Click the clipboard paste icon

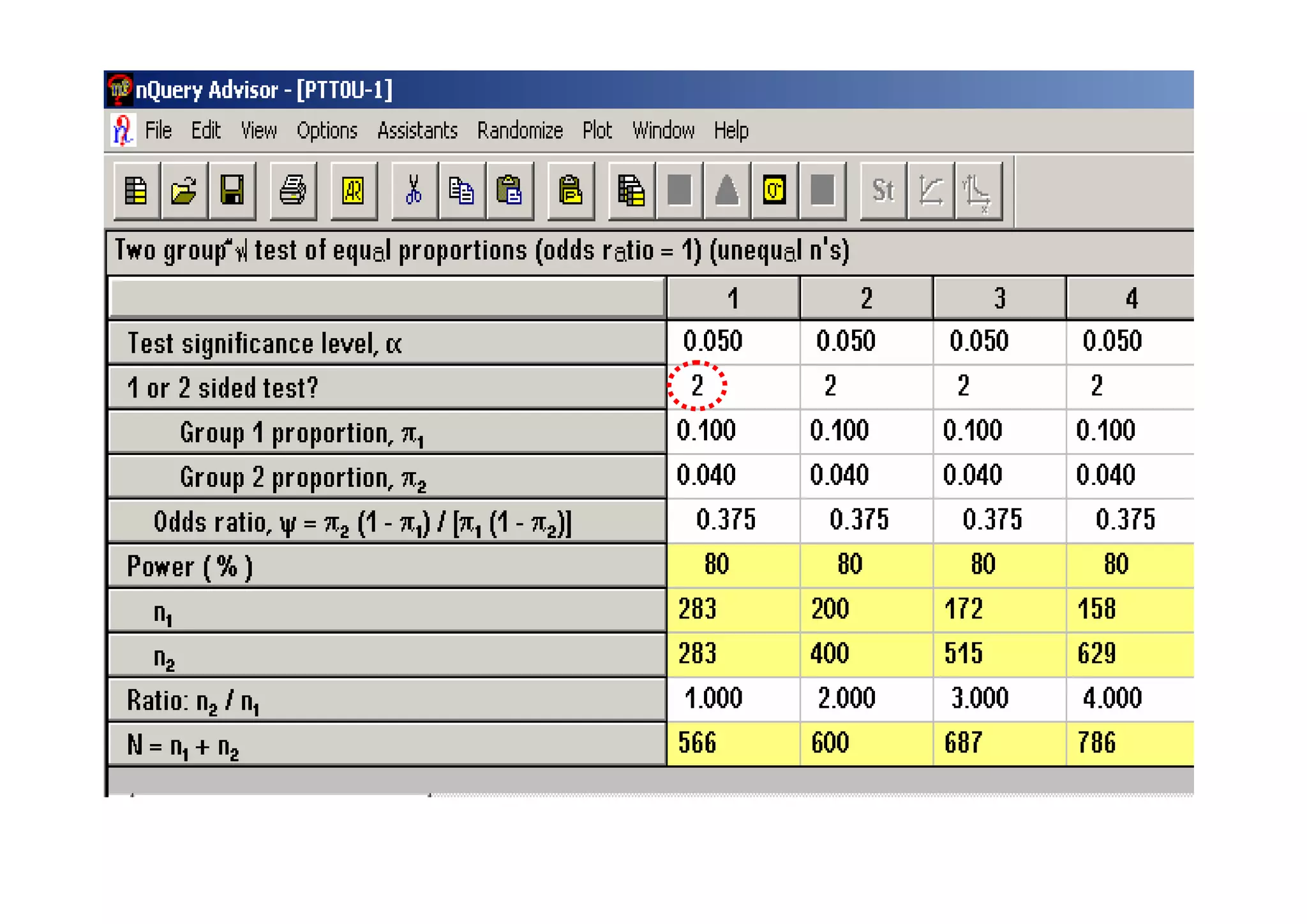pos(509,190)
